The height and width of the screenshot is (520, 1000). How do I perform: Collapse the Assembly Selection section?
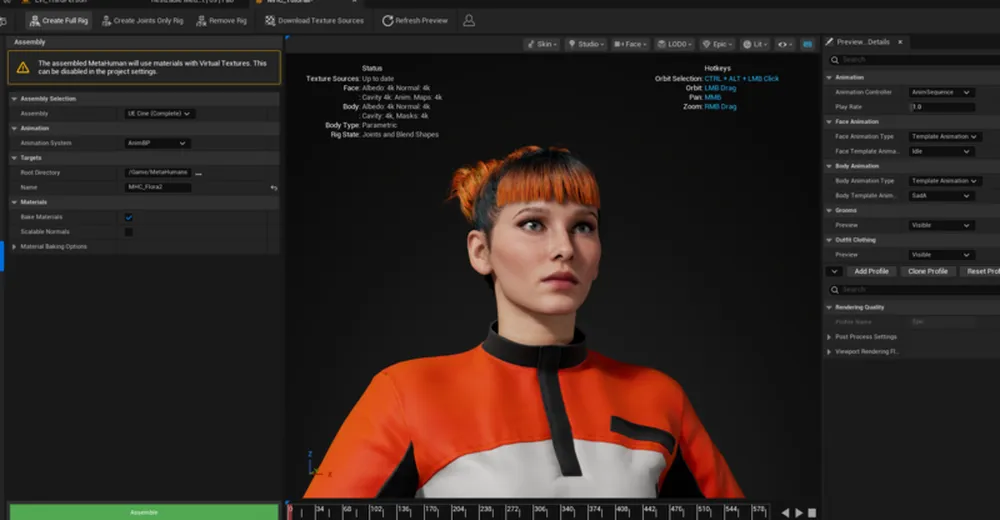point(14,99)
